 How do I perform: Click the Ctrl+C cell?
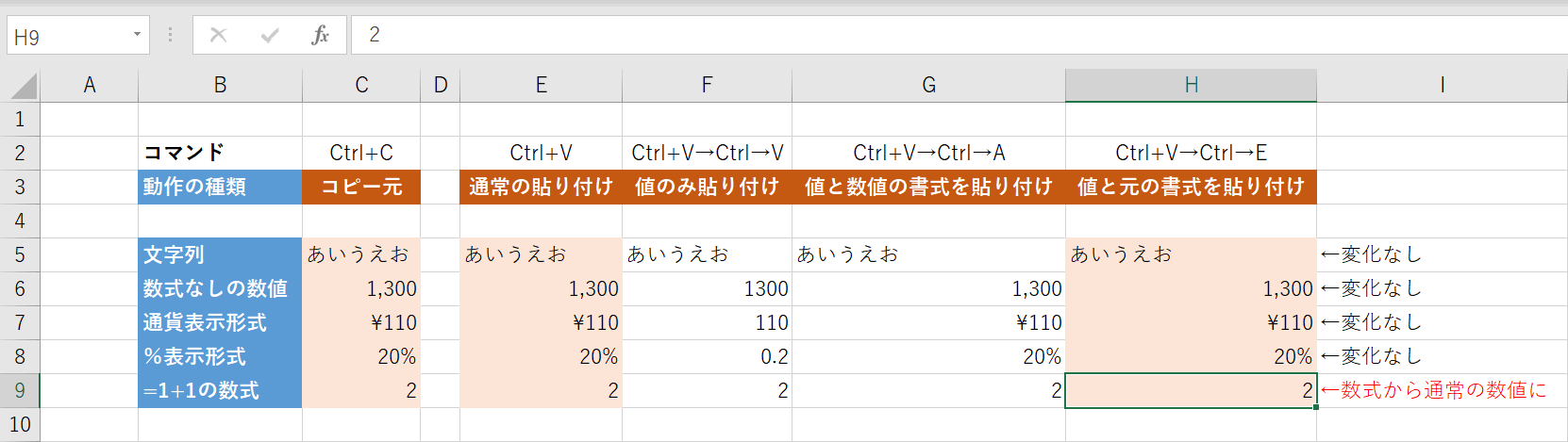click(361, 153)
